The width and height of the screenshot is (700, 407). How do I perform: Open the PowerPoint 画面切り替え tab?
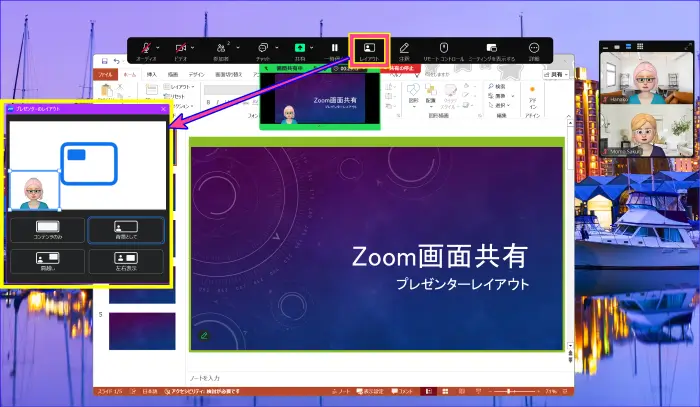(x=229, y=75)
